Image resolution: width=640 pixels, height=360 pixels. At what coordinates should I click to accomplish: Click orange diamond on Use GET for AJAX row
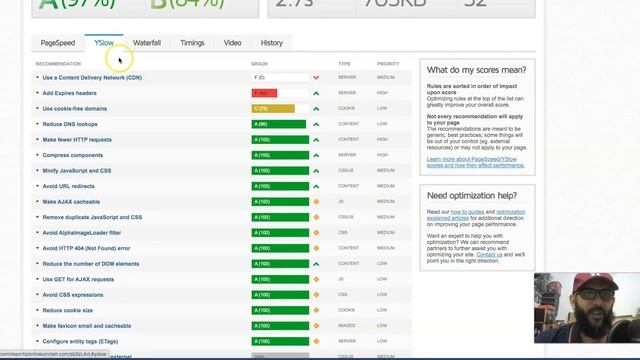coord(316,279)
